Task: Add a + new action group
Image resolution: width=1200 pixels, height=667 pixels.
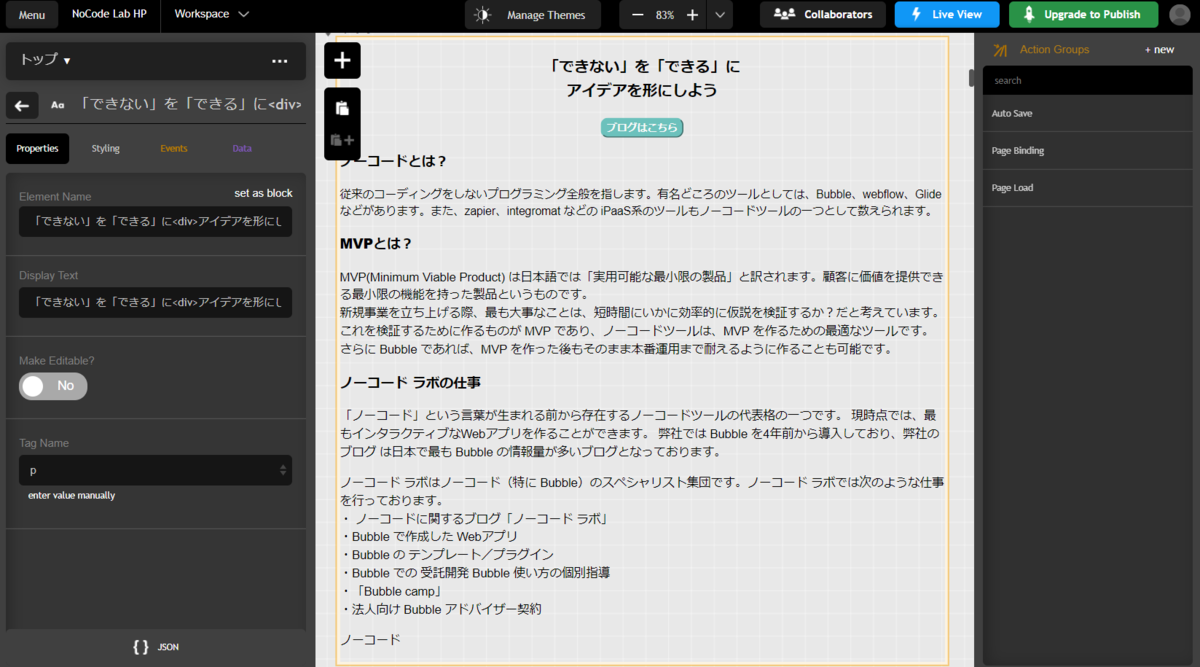Action: pyautogui.click(x=1160, y=50)
